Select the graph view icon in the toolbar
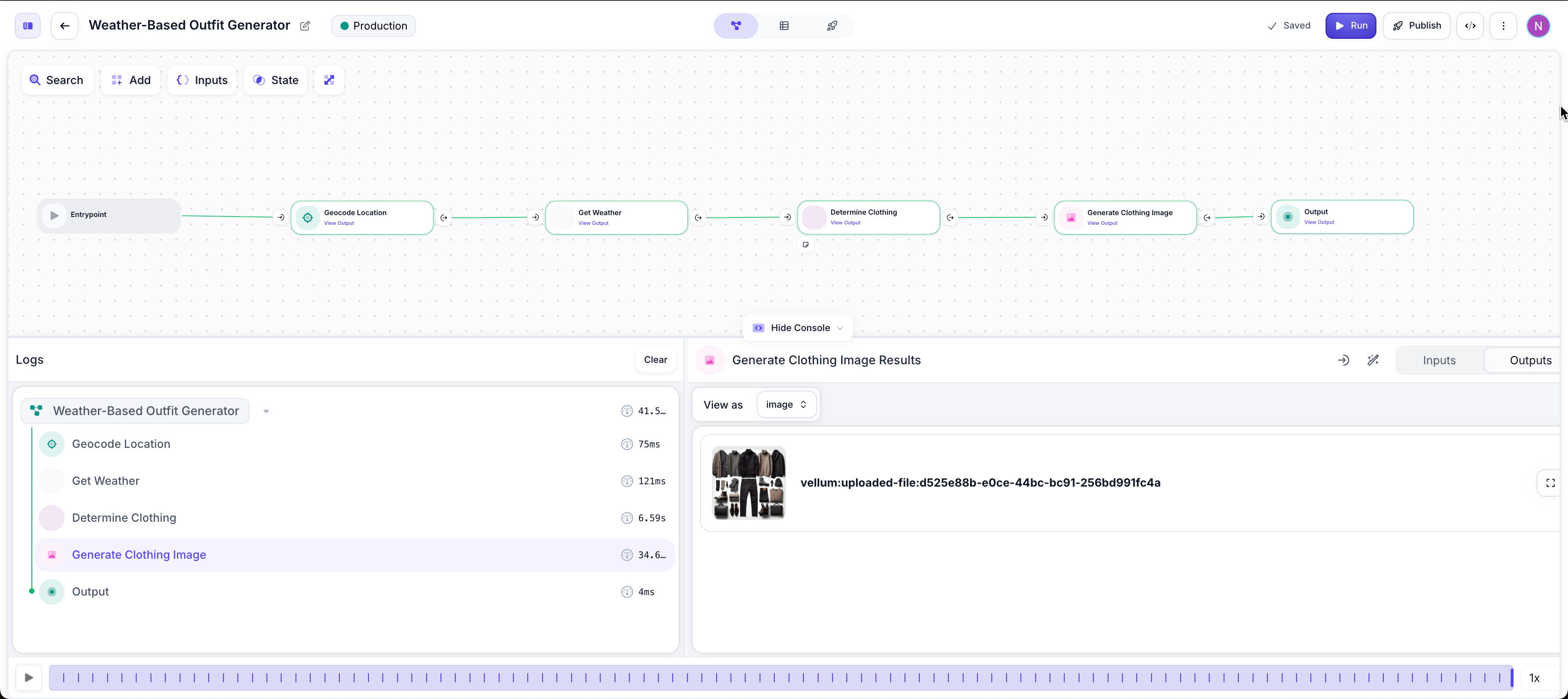 [x=736, y=25]
